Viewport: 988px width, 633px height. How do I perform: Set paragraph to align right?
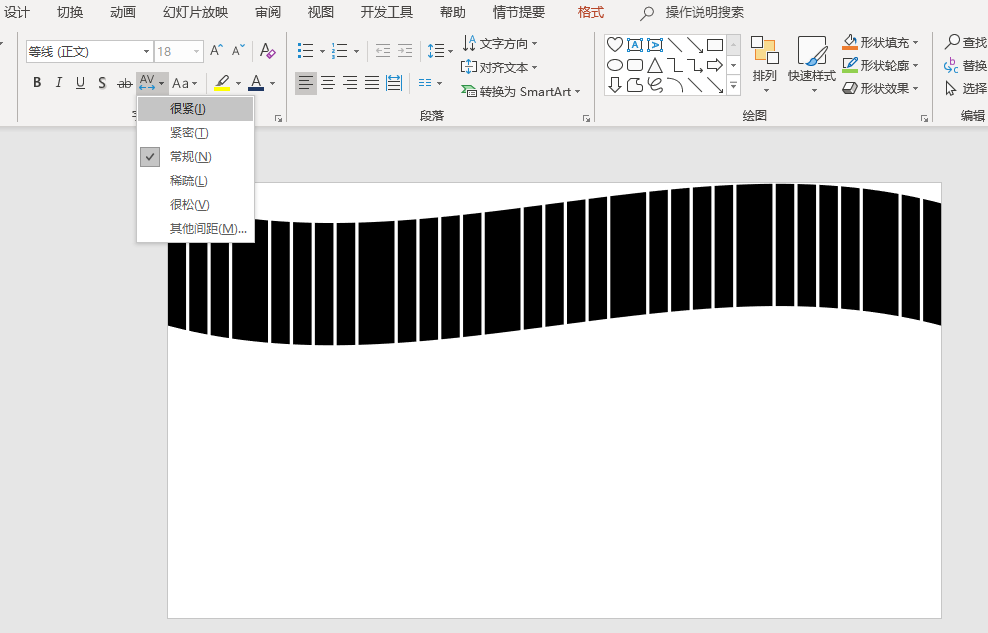(350, 83)
